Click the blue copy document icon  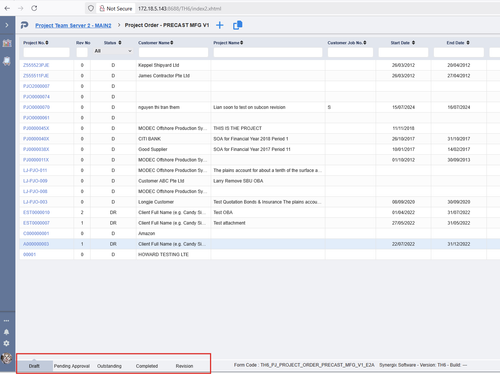click(x=238, y=25)
